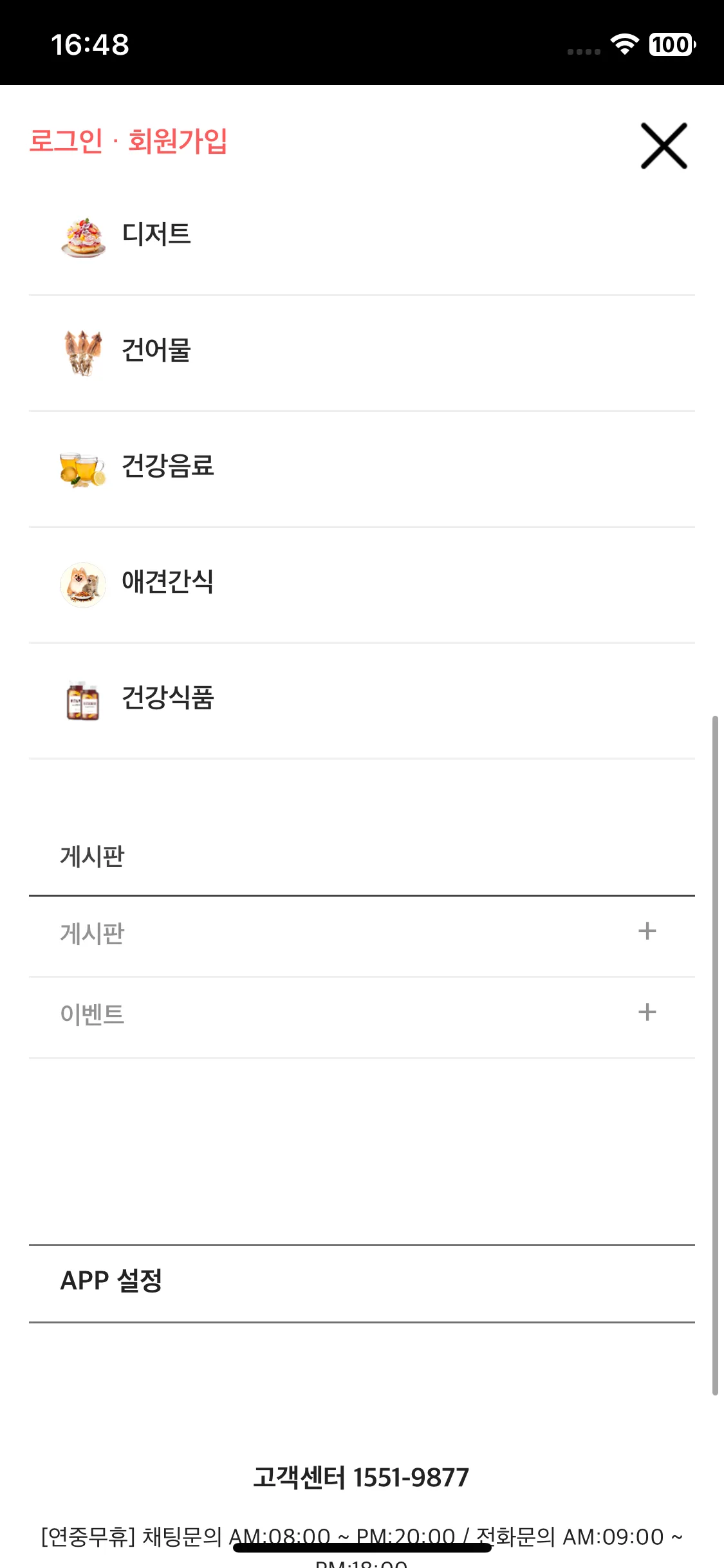Close the side menu with X

(x=664, y=146)
